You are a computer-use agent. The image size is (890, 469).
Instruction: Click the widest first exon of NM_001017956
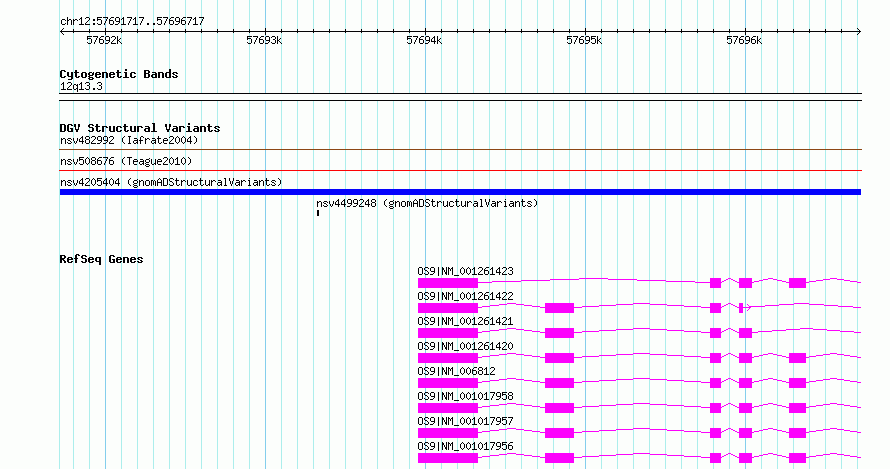click(448, 458)
